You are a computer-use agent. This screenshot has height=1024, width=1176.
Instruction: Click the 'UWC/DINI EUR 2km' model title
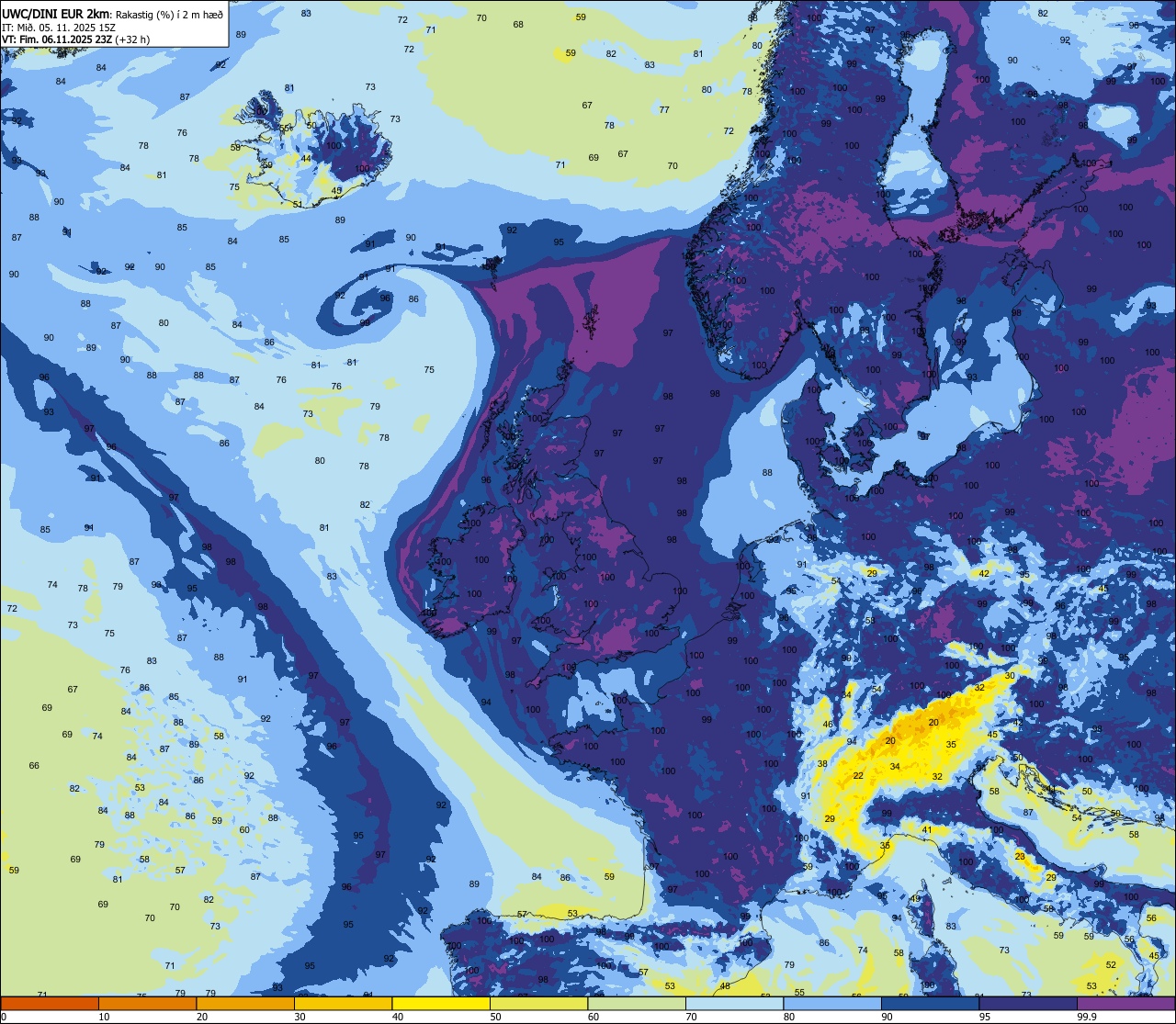coord(54,14)
